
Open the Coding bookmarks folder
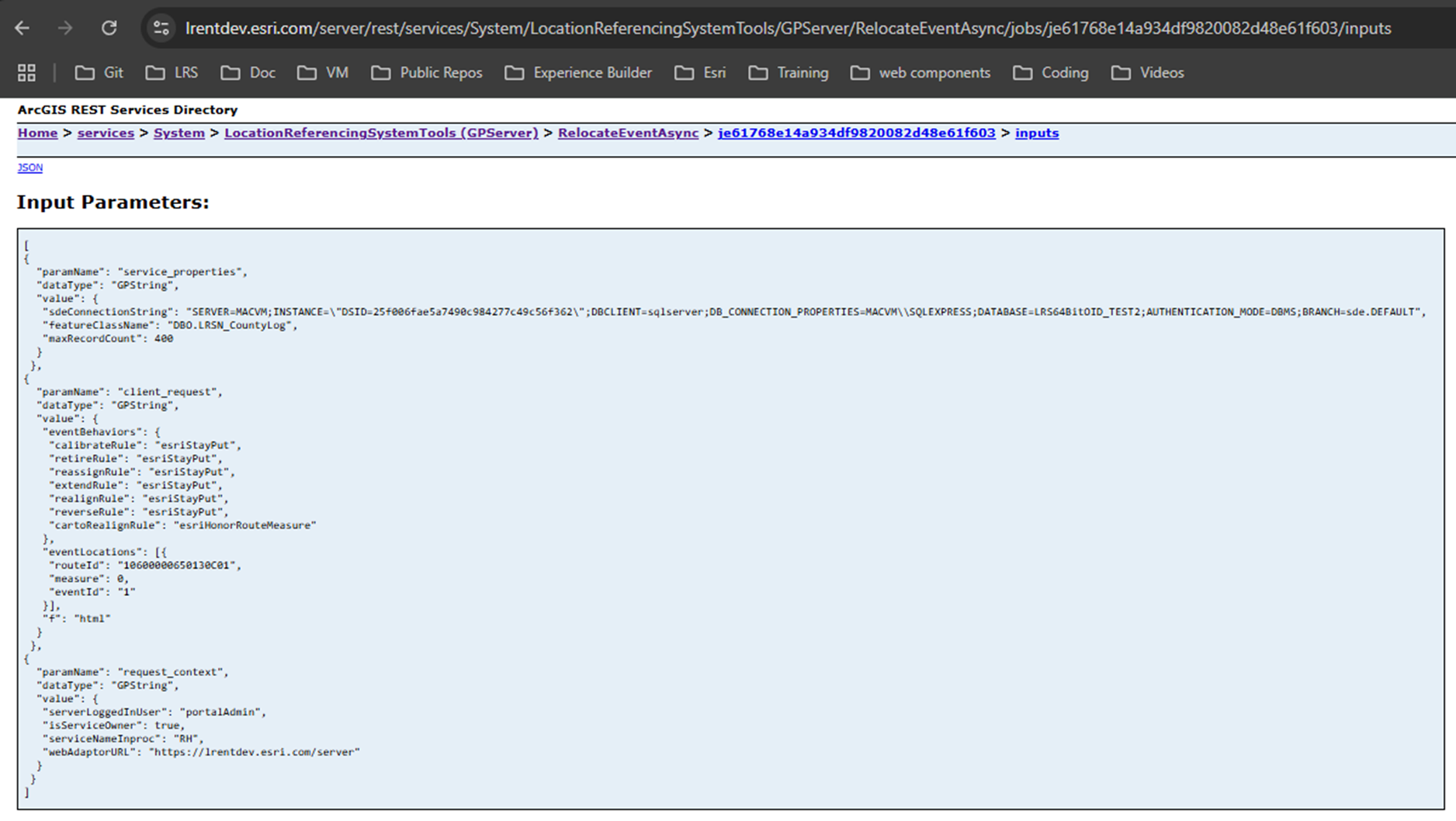tap(1052, 72)
